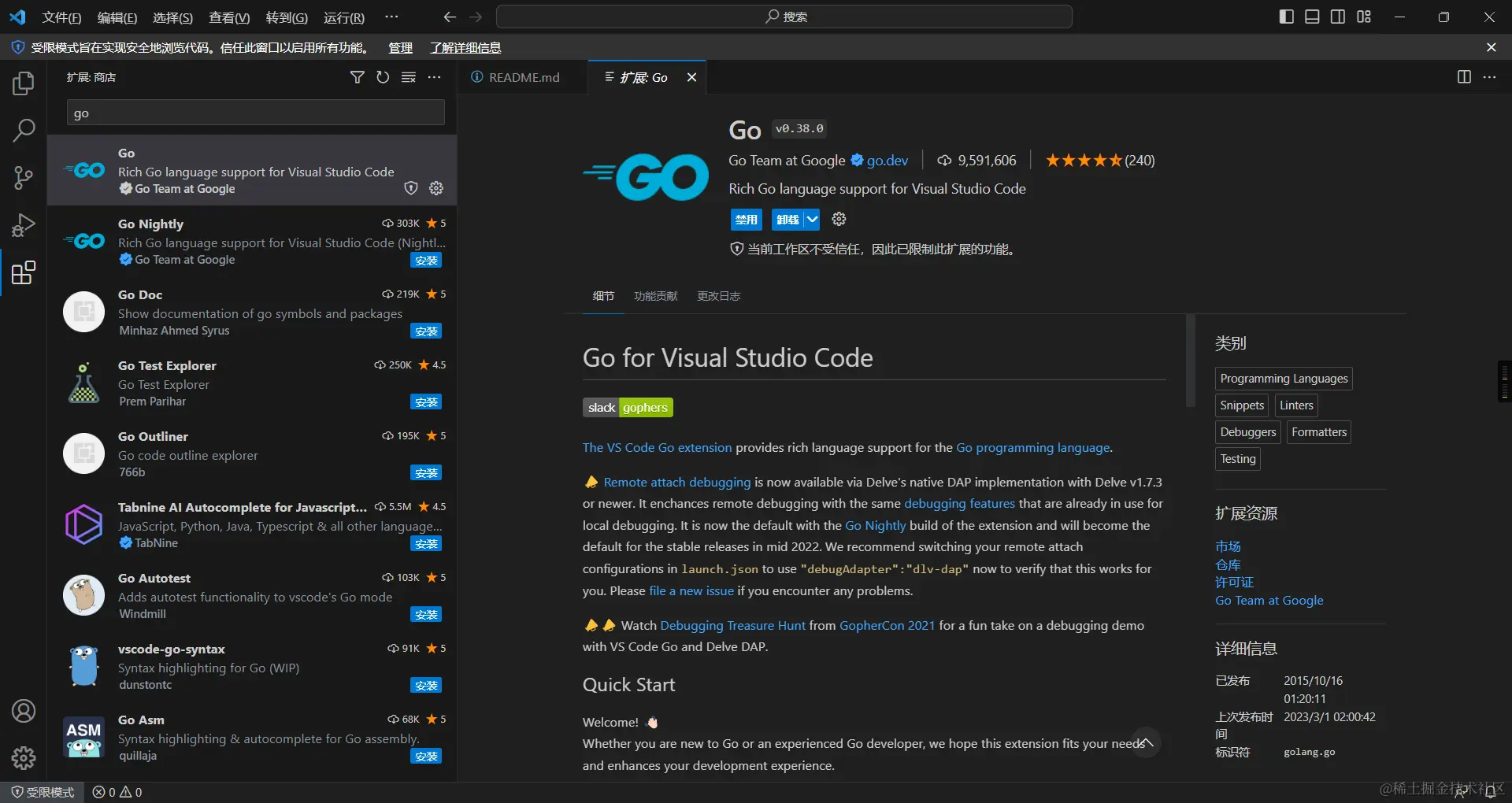Open the Debugging Treasure Hunt link
1512x803 pixels.
coord(732,625)
